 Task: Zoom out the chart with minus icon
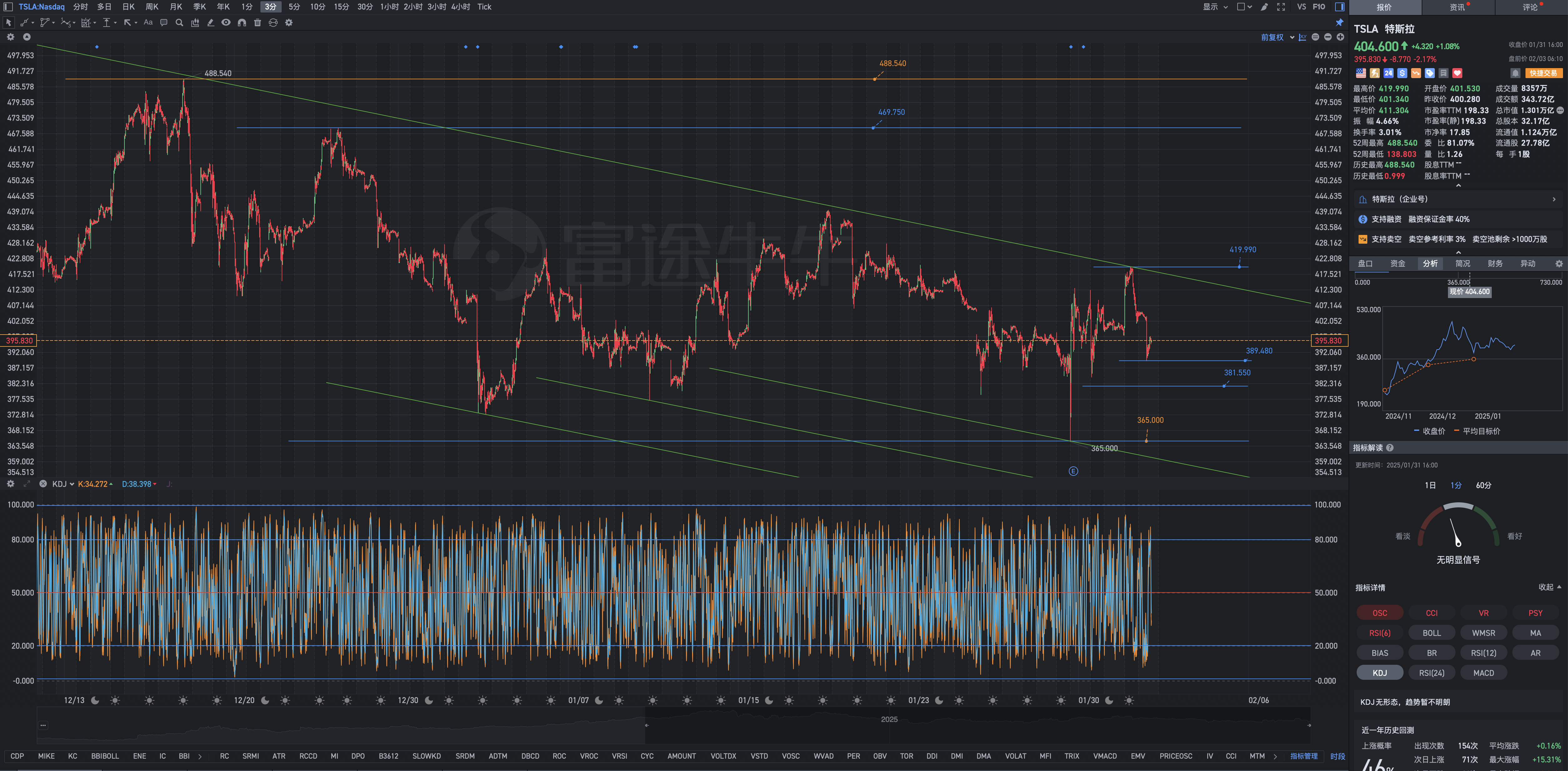tap(1328, 37)
